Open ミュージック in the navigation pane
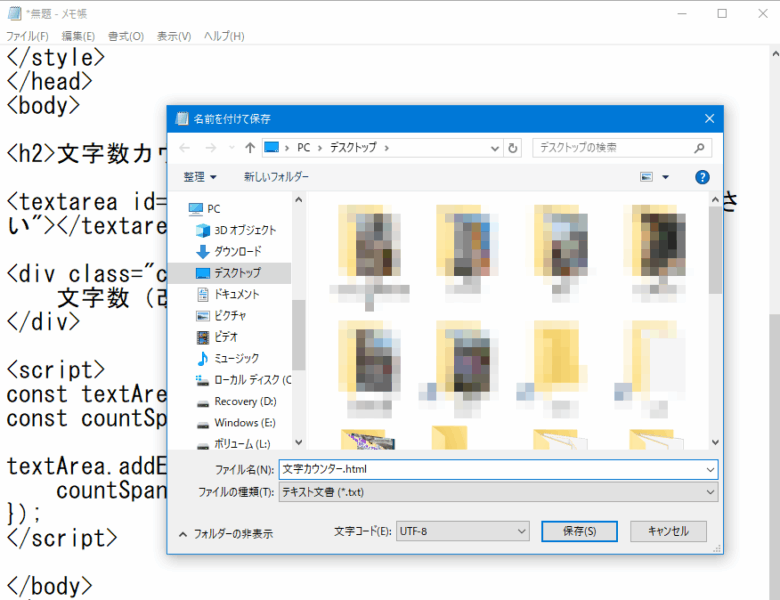The image size is (780, 600). 236,358
